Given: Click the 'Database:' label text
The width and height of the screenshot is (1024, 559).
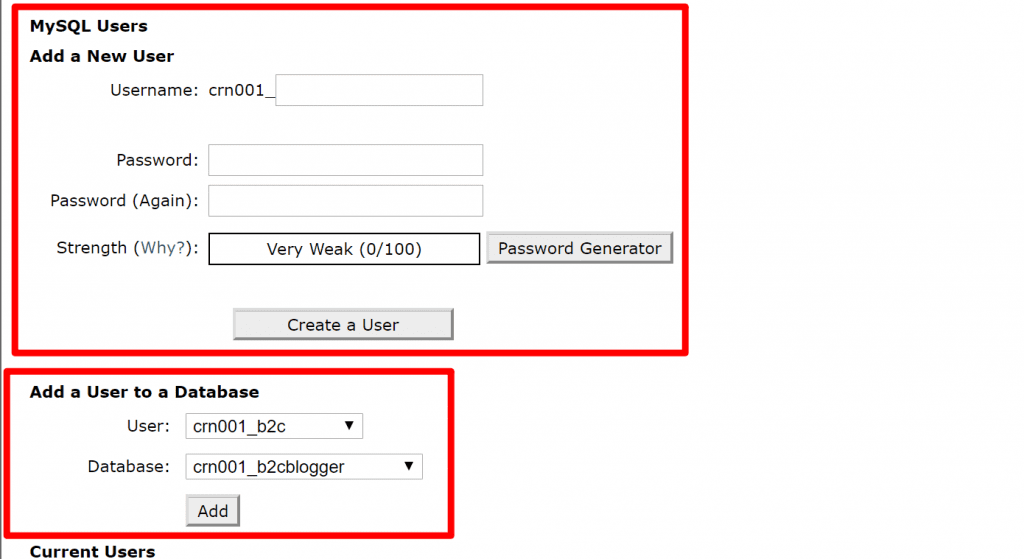Looking at the screenshot, I should [129, 466].
